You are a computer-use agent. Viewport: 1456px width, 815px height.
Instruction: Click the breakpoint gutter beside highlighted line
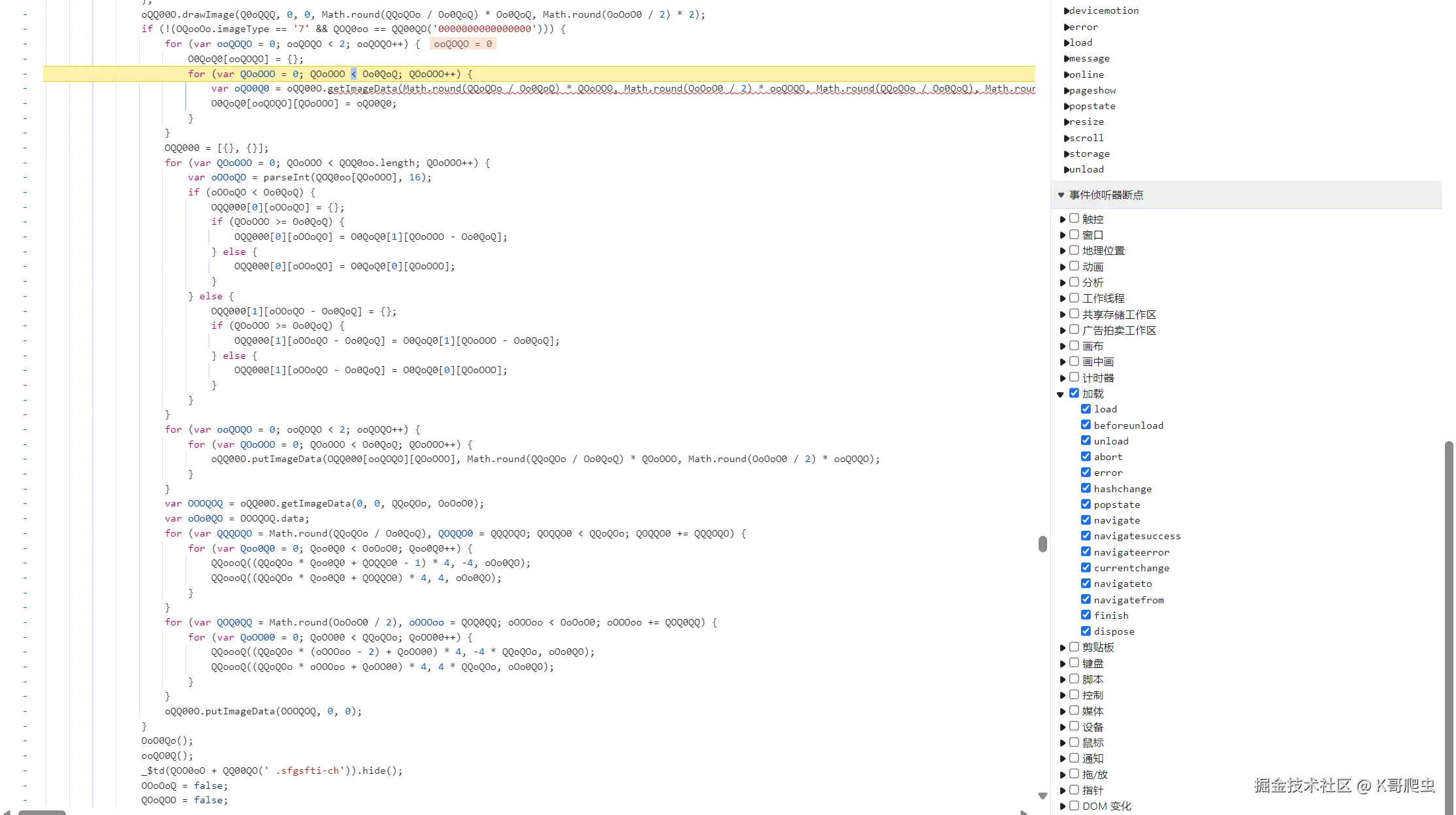point(25,74)
